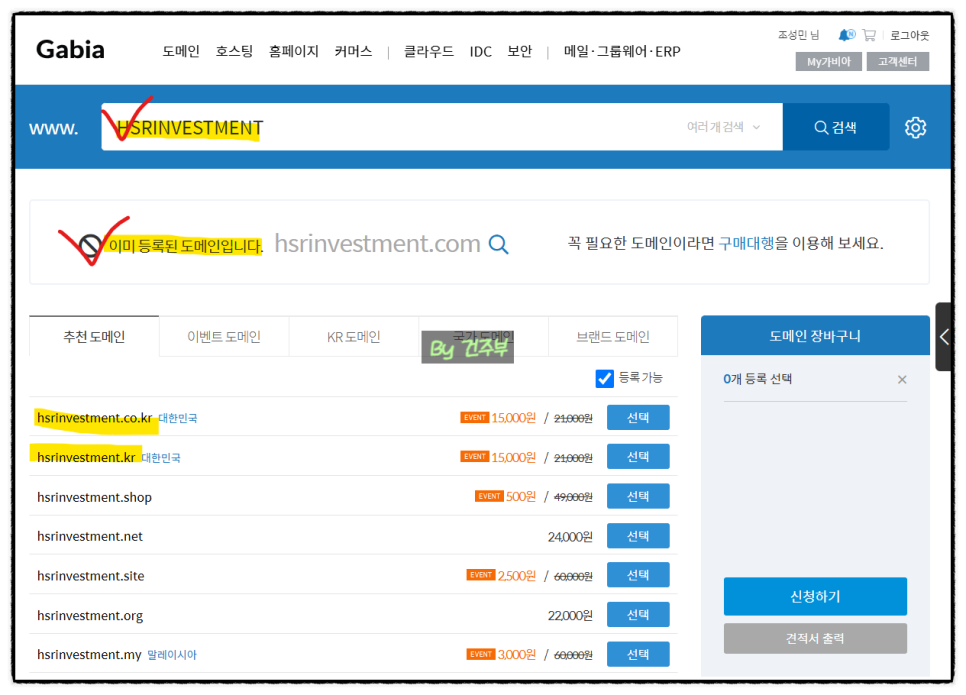Open the 보안 menu

pos(520,51)
